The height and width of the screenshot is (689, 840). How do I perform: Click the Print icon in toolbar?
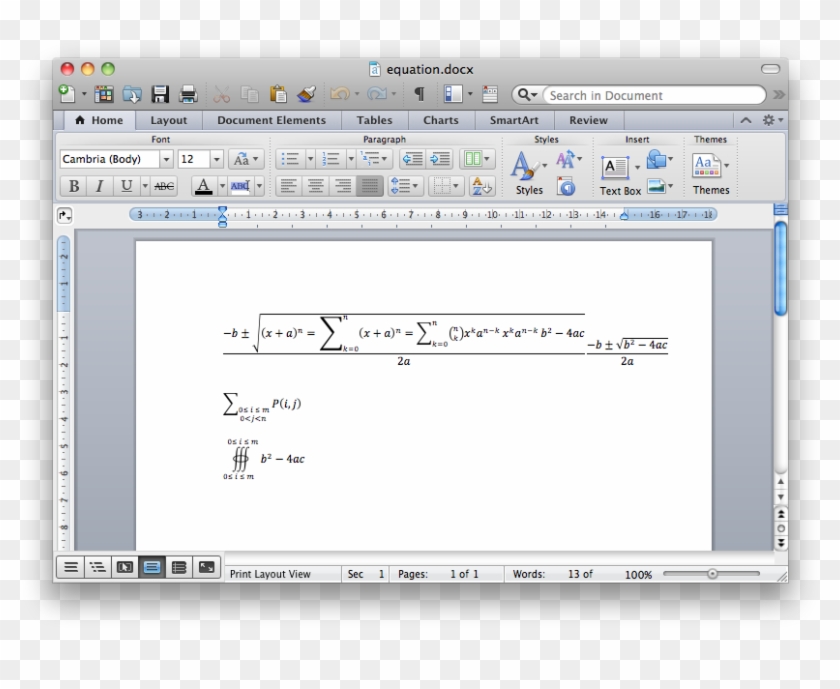tap(187, 94)
